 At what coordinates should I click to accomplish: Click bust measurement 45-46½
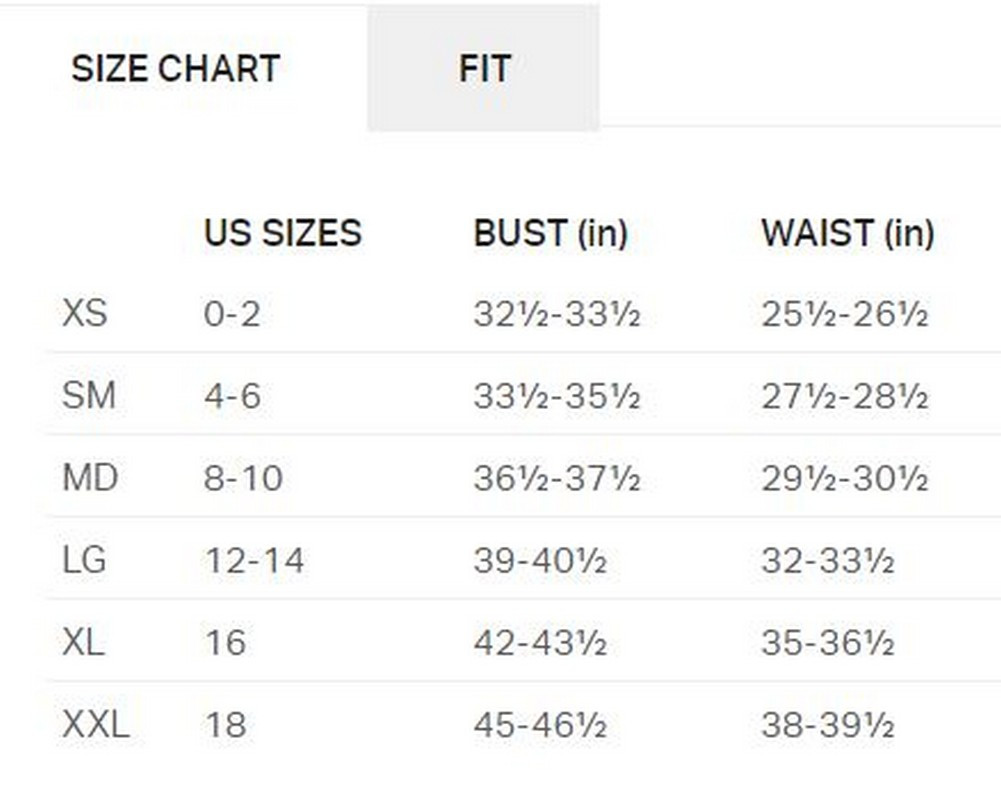pos(540,724)
